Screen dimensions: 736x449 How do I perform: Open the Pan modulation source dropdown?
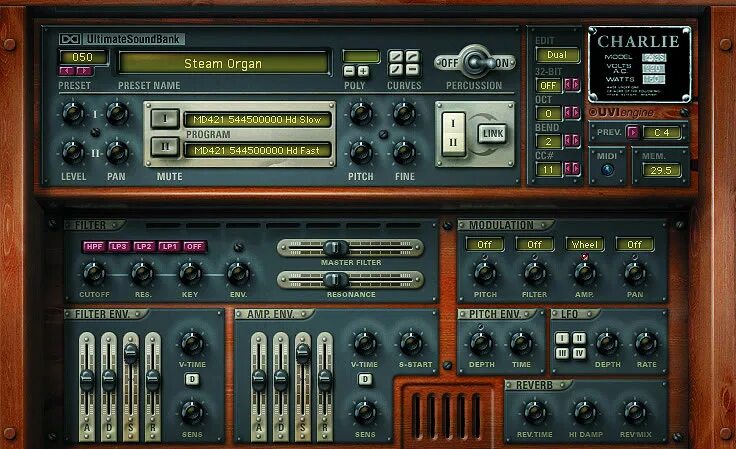point(635,244)
